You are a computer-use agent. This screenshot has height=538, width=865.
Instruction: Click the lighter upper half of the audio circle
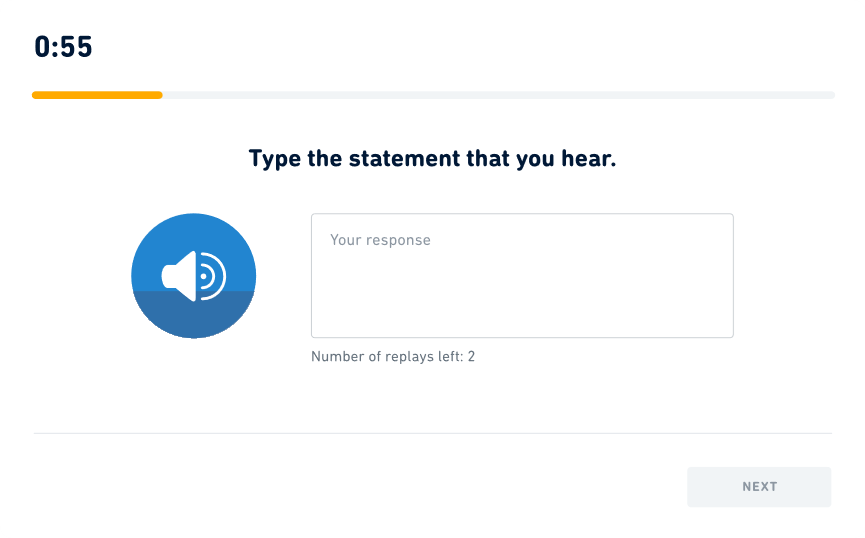[194, 235]
